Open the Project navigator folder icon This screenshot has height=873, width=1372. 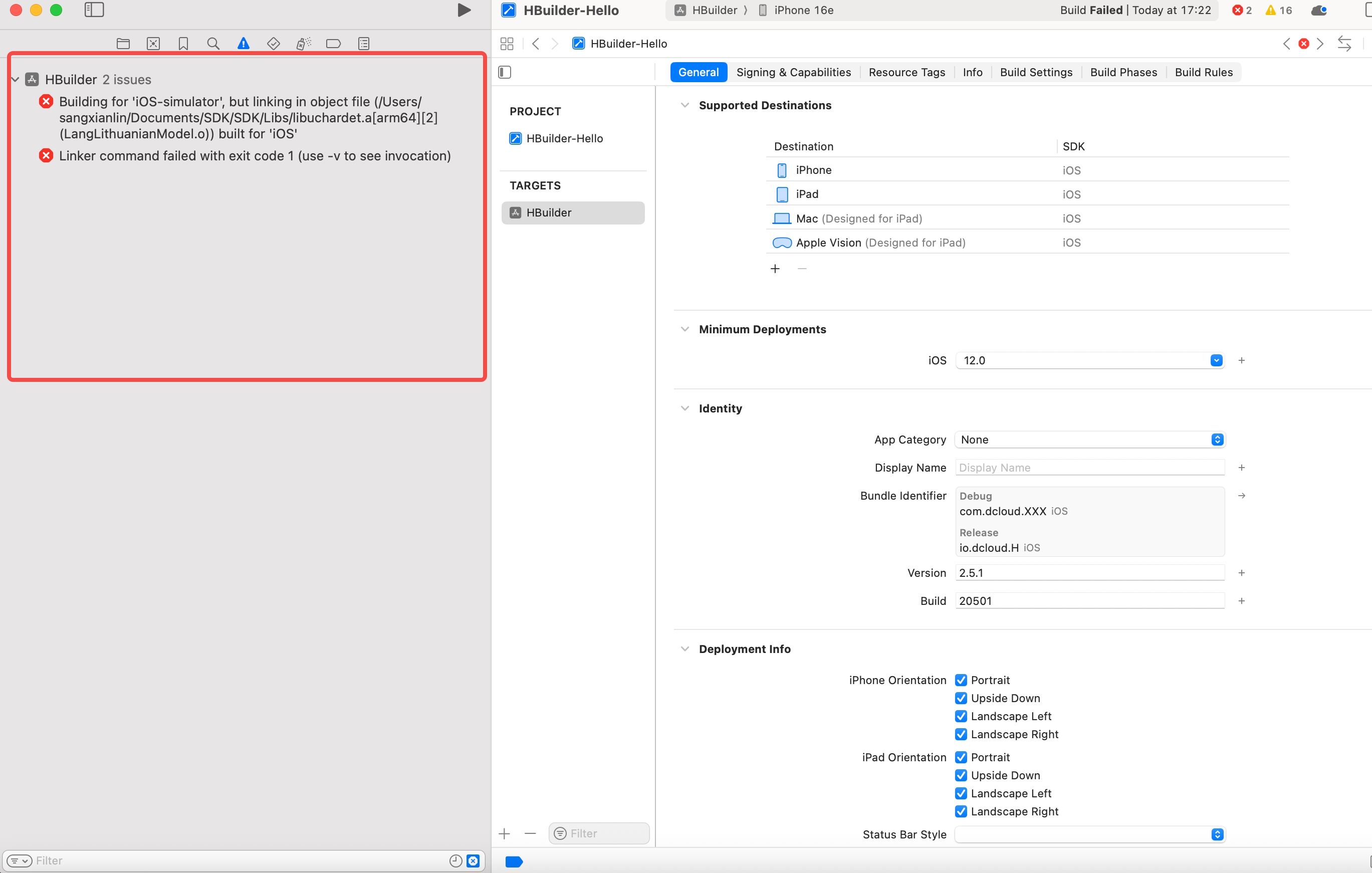(123, 43)
